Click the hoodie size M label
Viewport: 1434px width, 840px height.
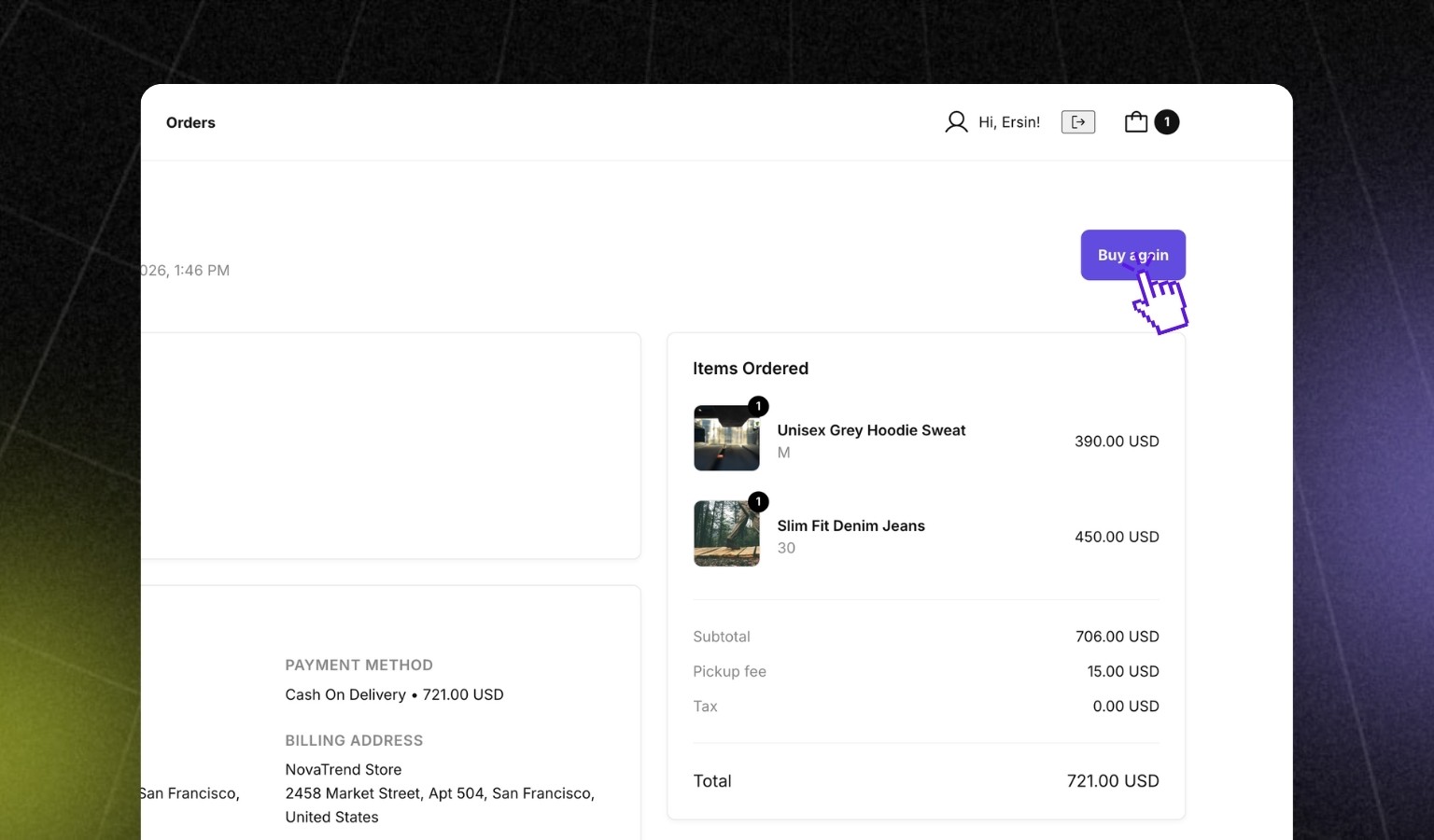(784, 453)
